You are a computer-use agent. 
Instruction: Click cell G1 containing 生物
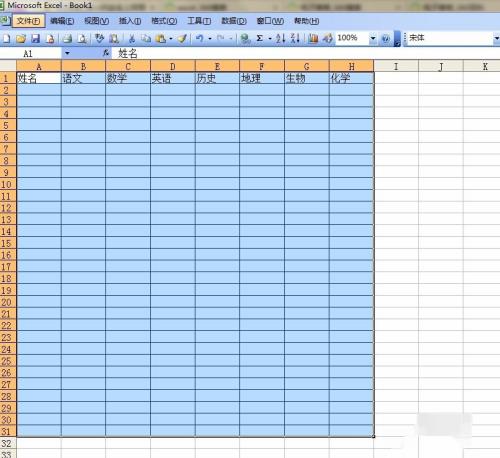[307, 78]
